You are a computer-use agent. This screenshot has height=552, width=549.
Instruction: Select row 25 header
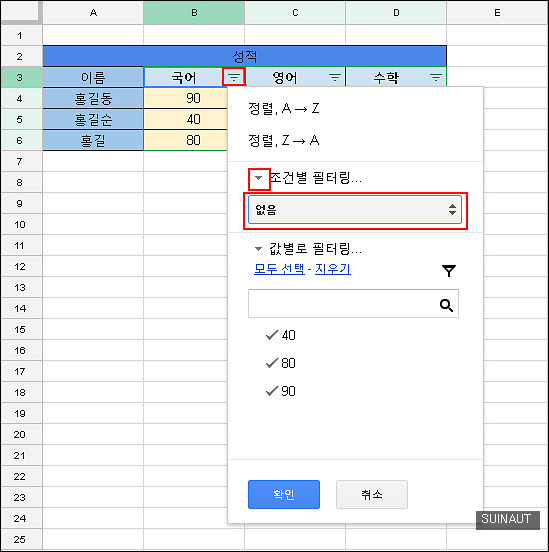pos(20,539)
